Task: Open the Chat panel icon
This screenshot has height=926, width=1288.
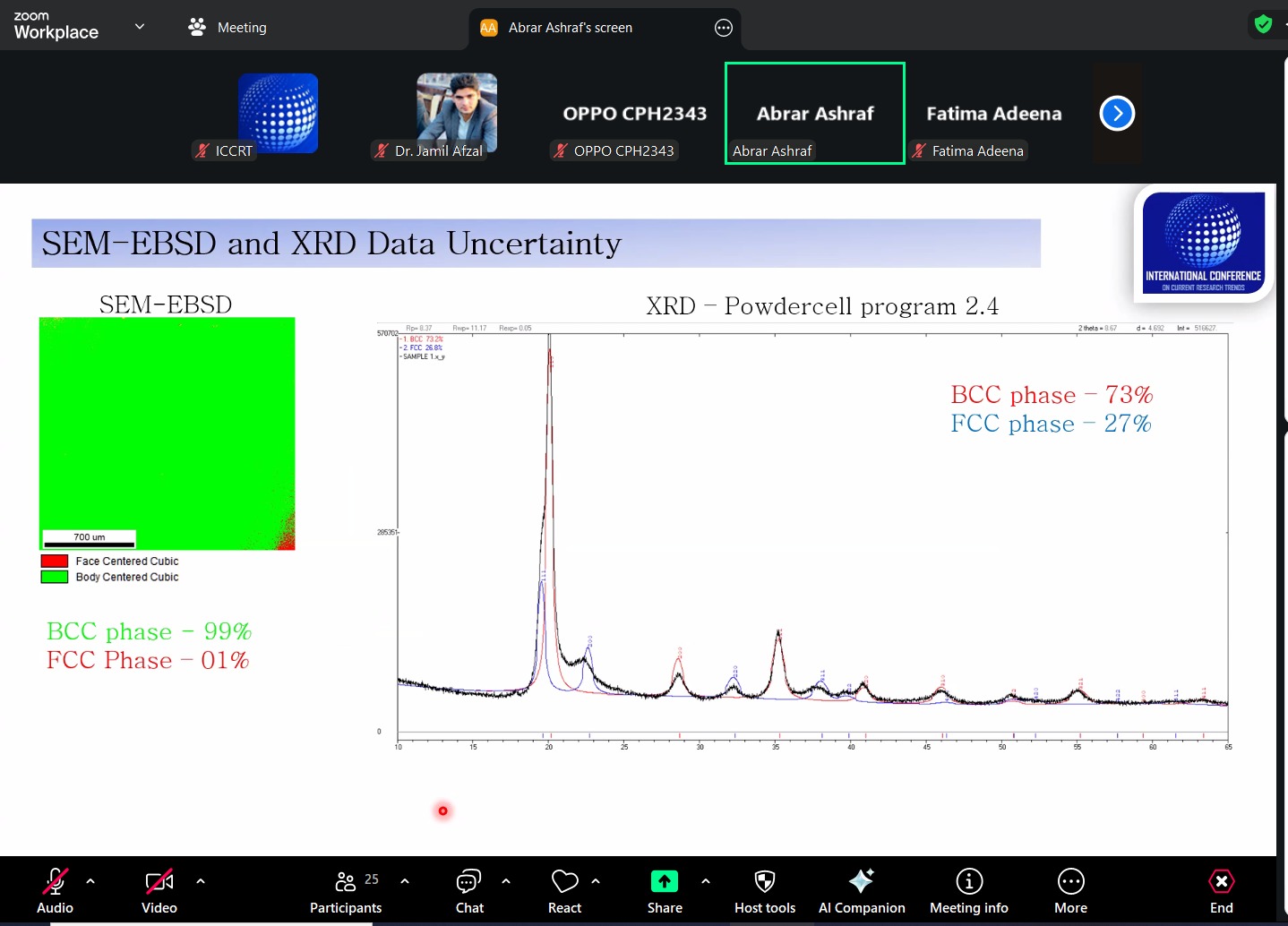Action: (x=468, y=881)
